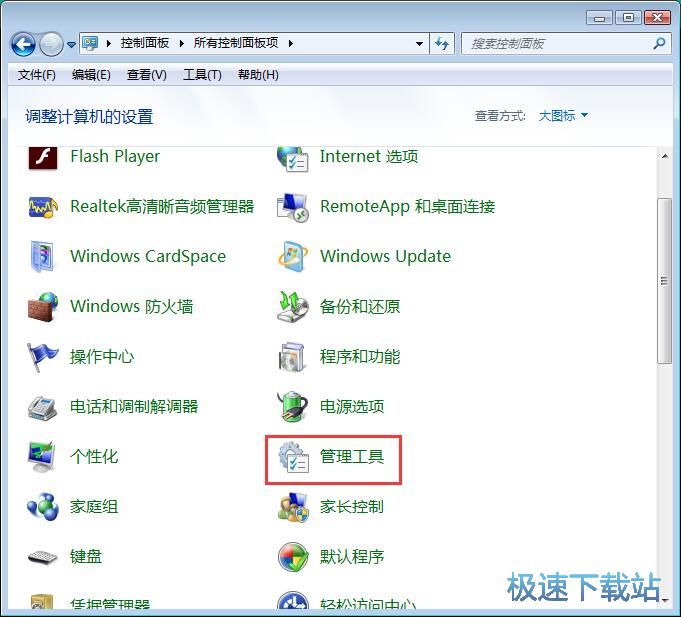
Task: Open the 程序和功能 link text
Action: point(360,357)
